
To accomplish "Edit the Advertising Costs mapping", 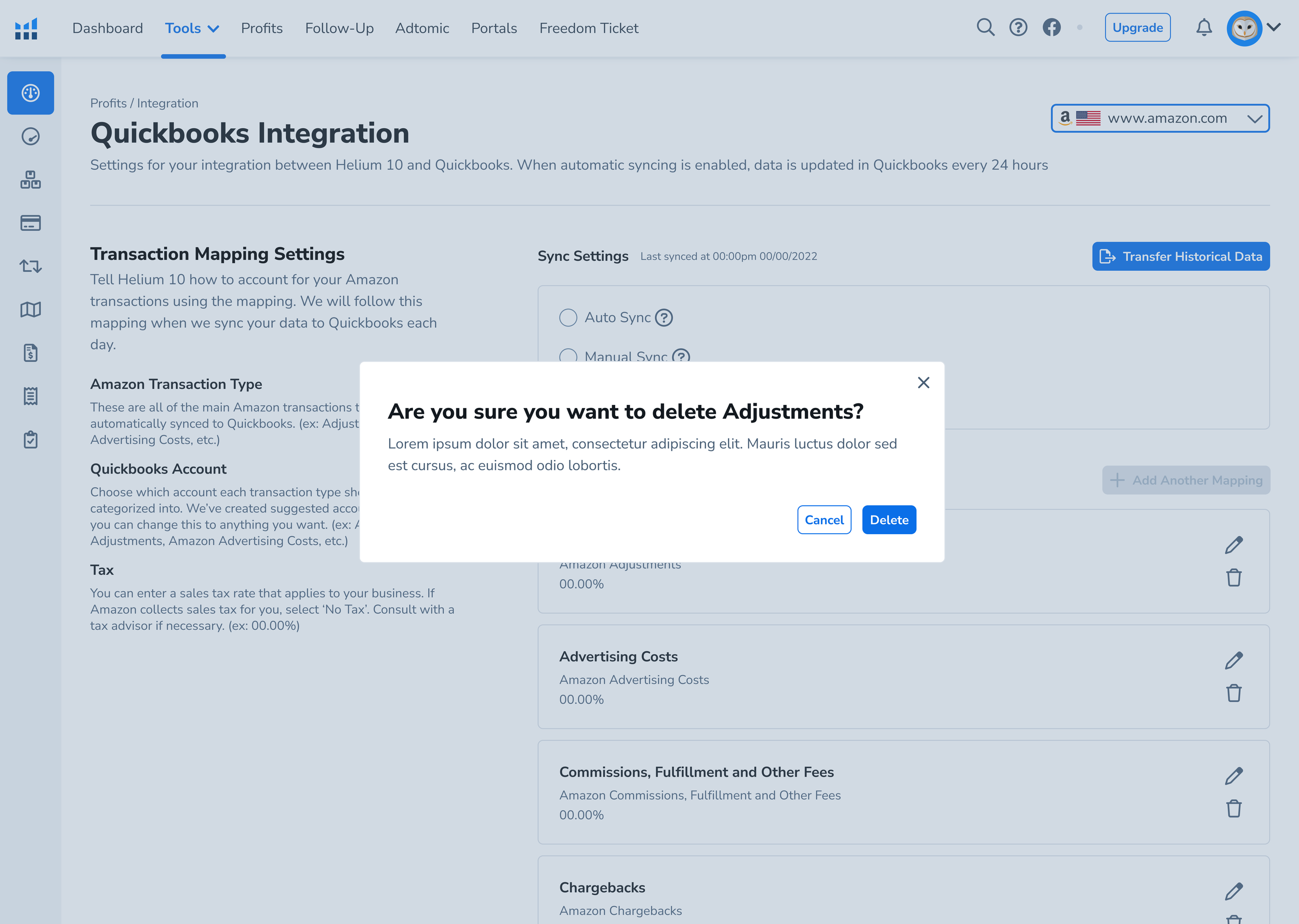I will (x=1233, y=661).
